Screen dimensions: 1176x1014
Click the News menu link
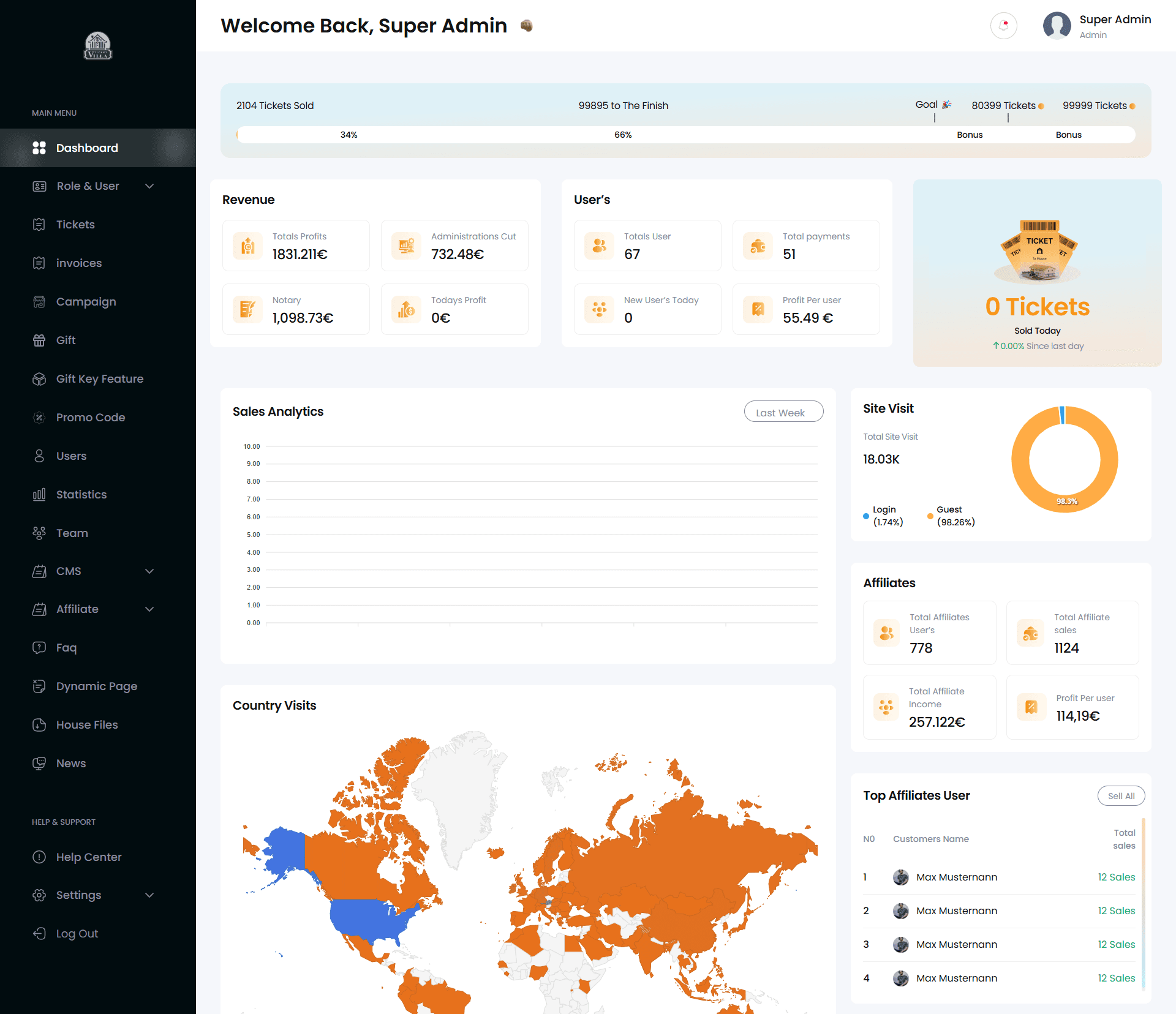tap(71, 764)
